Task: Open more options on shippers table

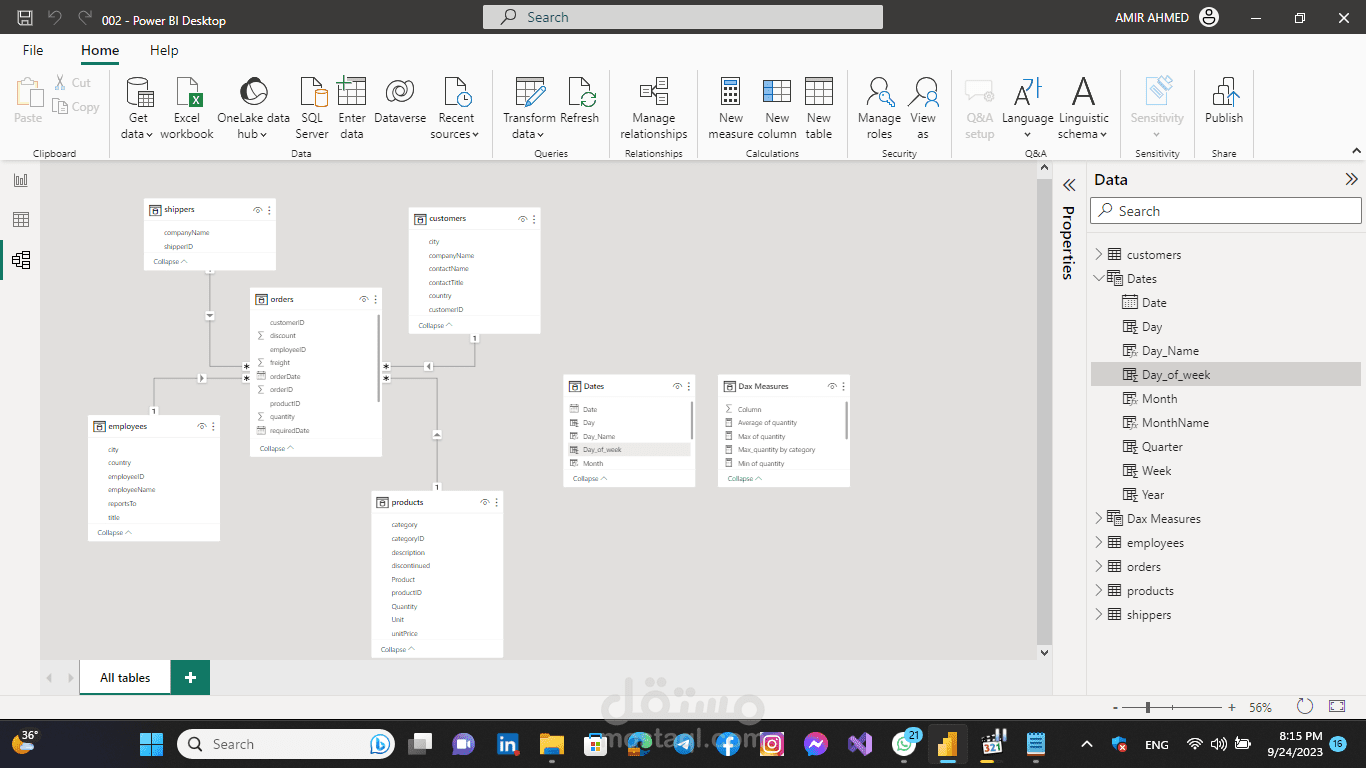Action: (269, 210)
